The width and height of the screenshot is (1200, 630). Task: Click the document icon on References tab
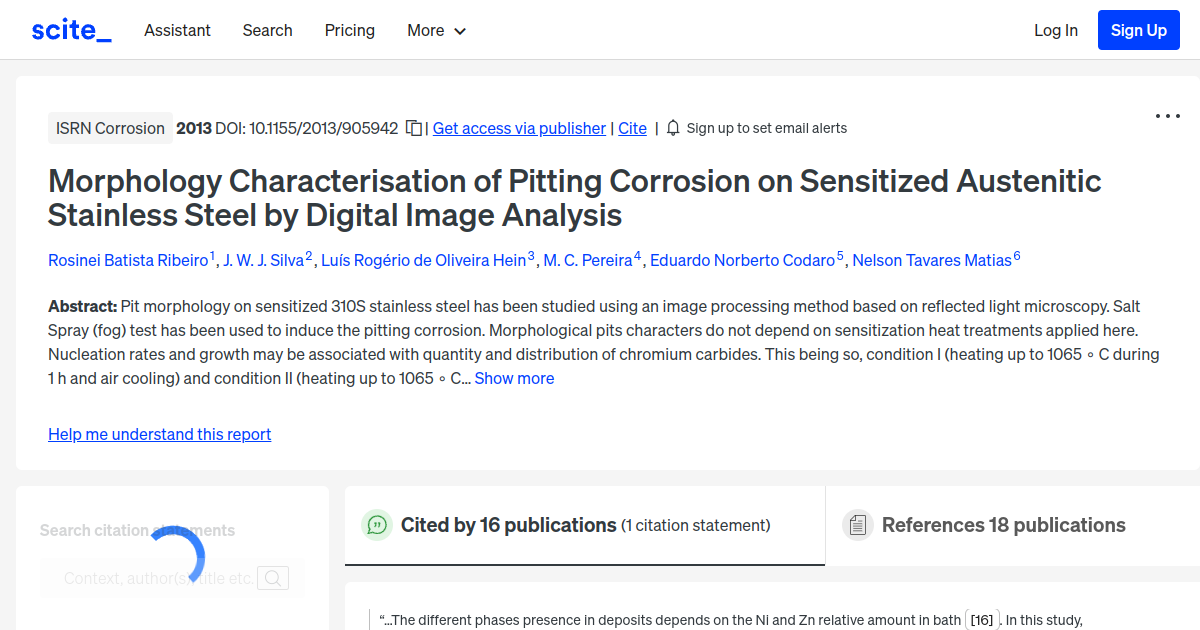pos(857,524)
